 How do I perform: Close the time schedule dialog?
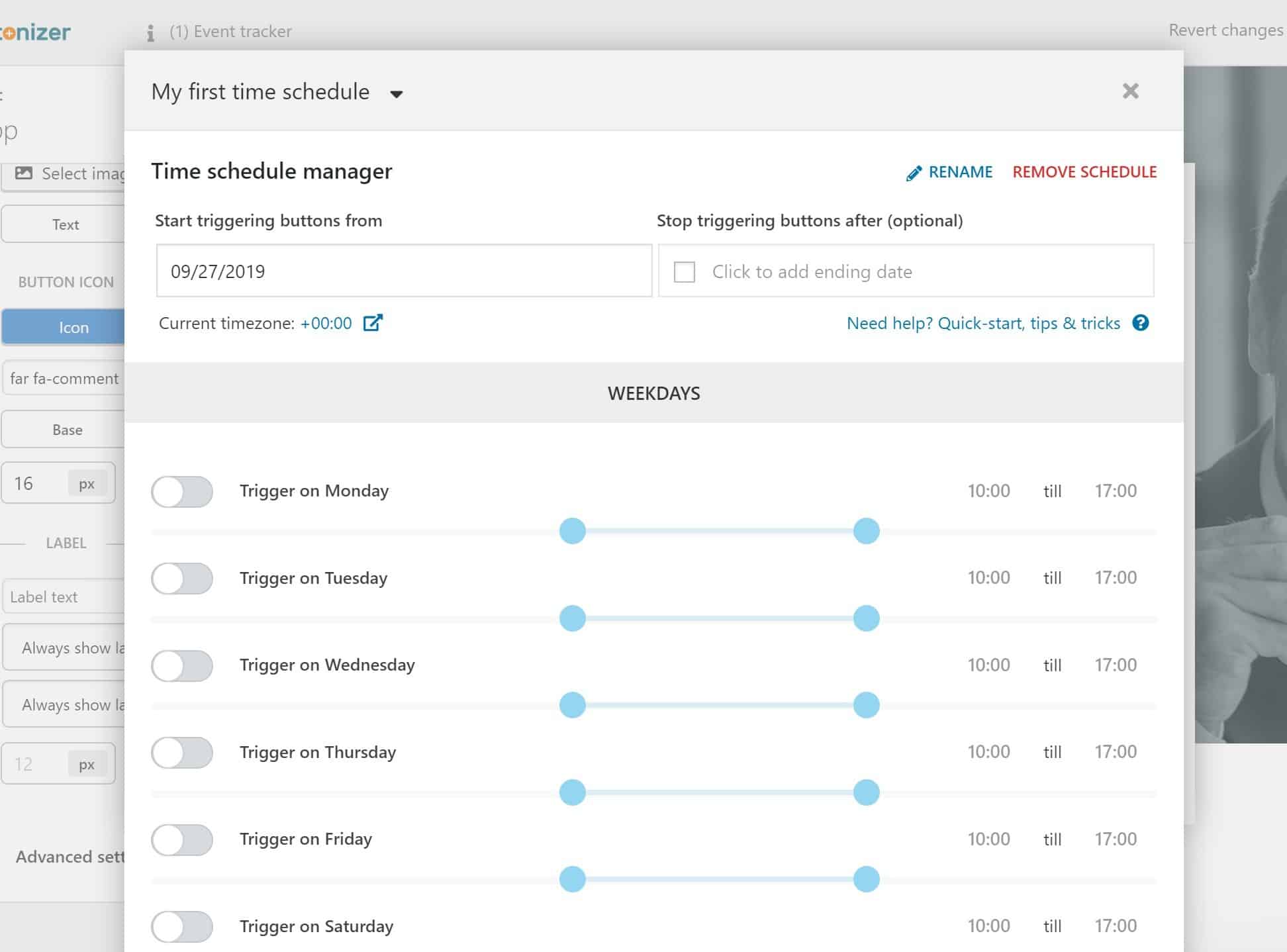coord(1130,91)
